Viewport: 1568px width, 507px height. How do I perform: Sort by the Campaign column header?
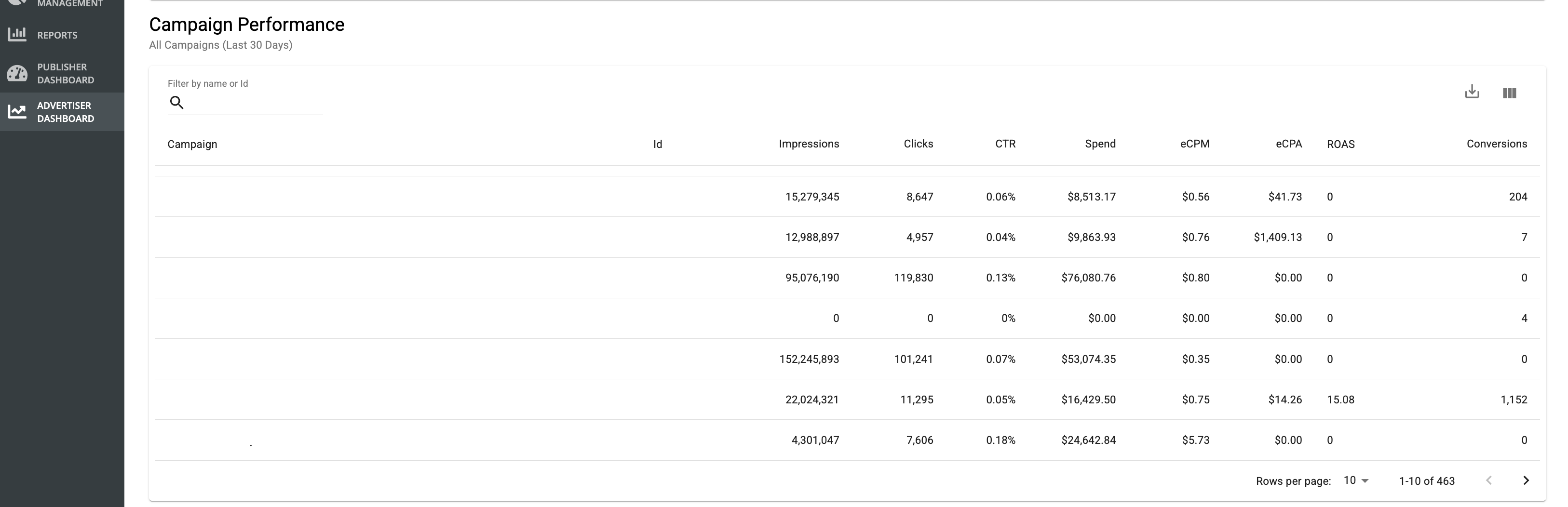(192, 144)
